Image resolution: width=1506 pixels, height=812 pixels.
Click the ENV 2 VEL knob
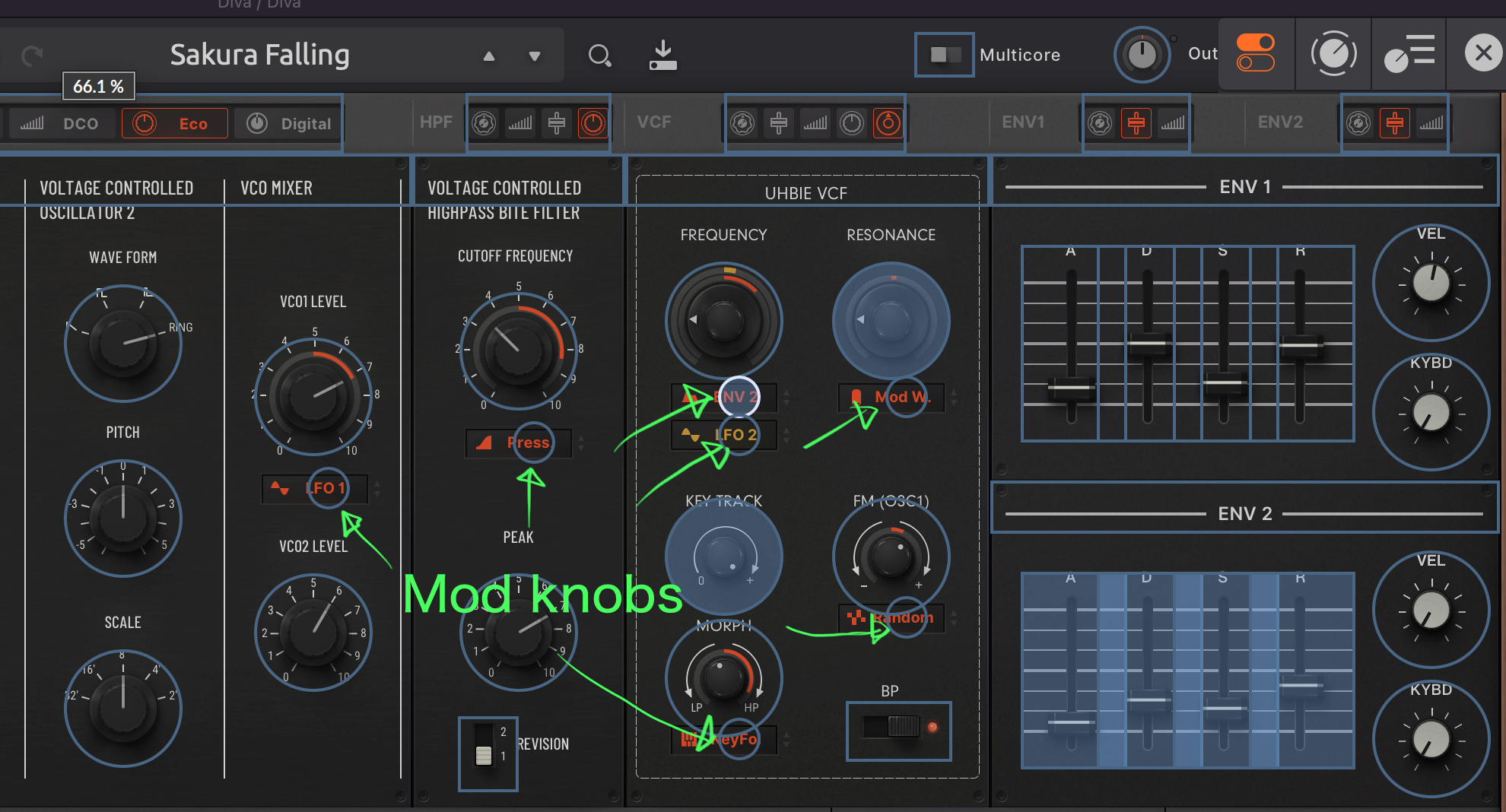(1431, 611)
